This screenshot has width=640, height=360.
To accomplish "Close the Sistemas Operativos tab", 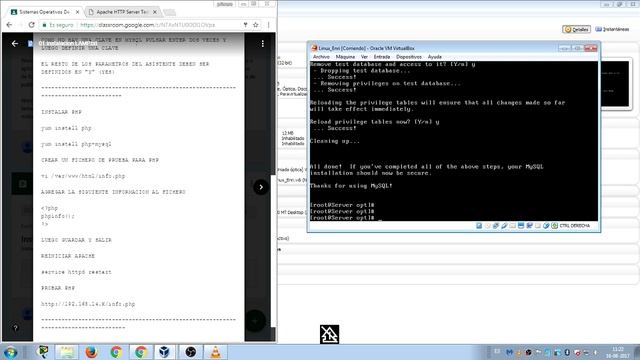I will point(77,12).
